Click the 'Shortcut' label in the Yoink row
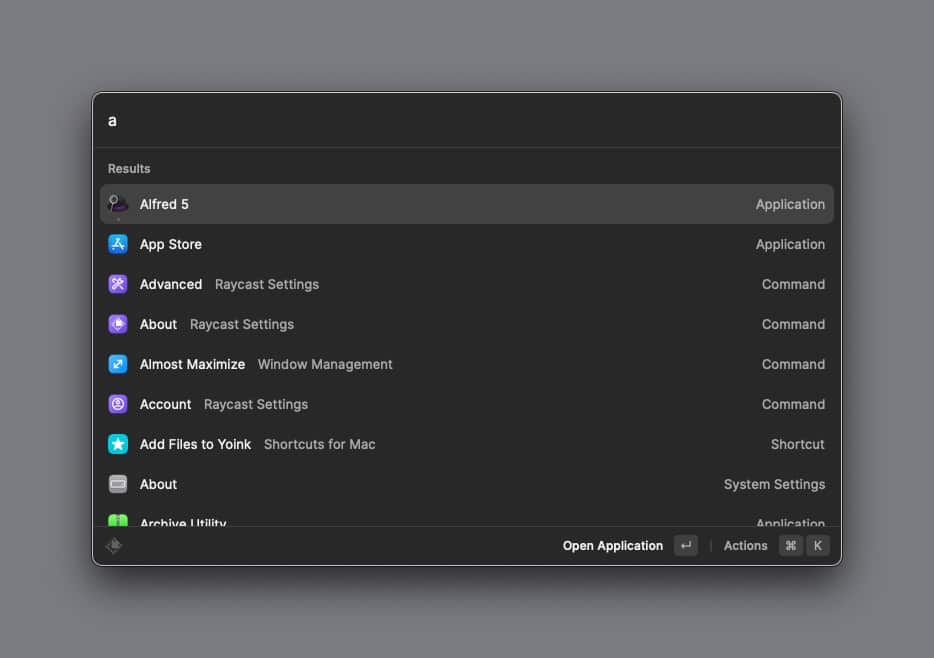This screenshot has height=658, width=934. [798, 444]
